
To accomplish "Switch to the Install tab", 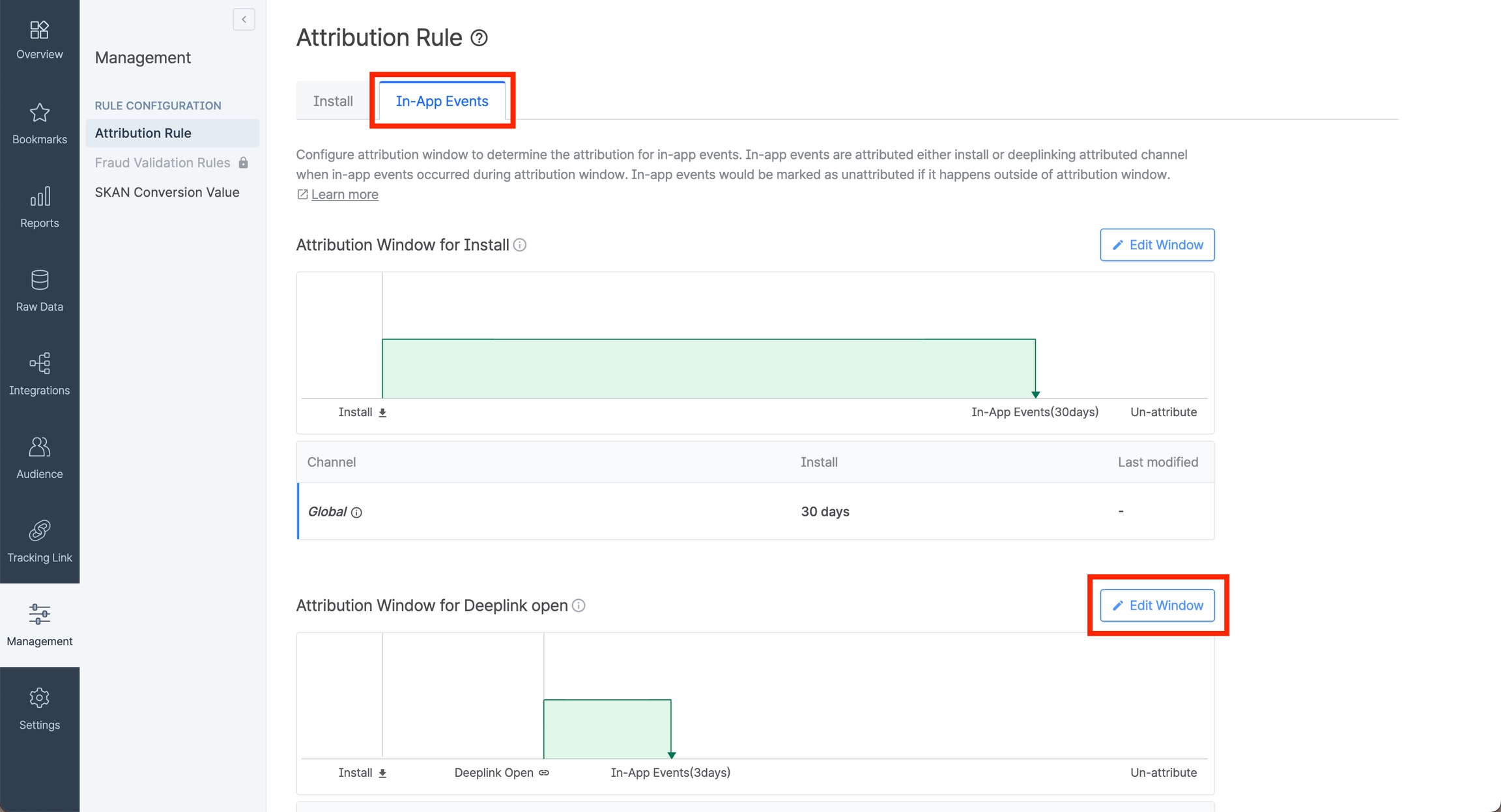I will point(333,101).
